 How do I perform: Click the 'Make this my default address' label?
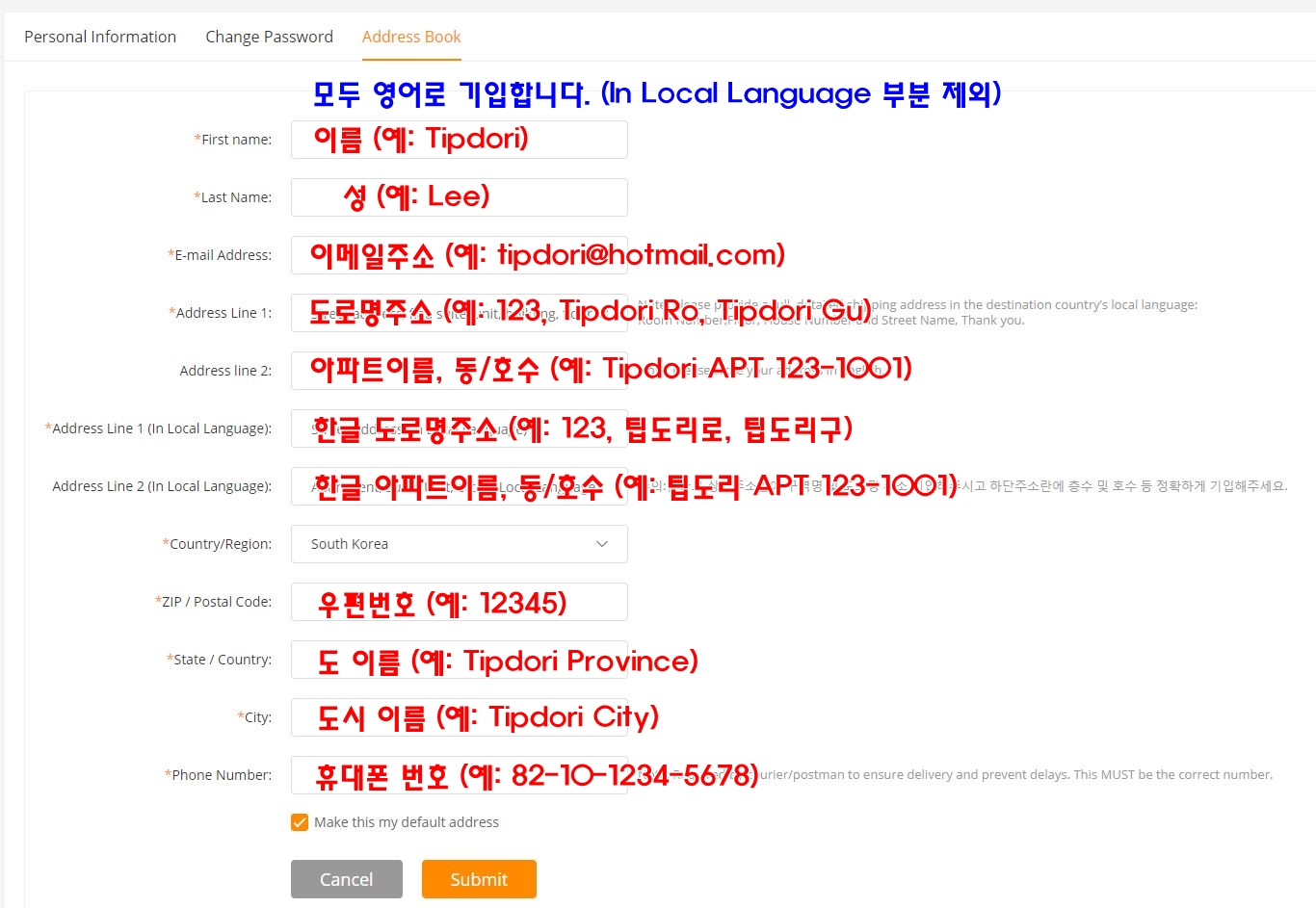pos(407,822)
